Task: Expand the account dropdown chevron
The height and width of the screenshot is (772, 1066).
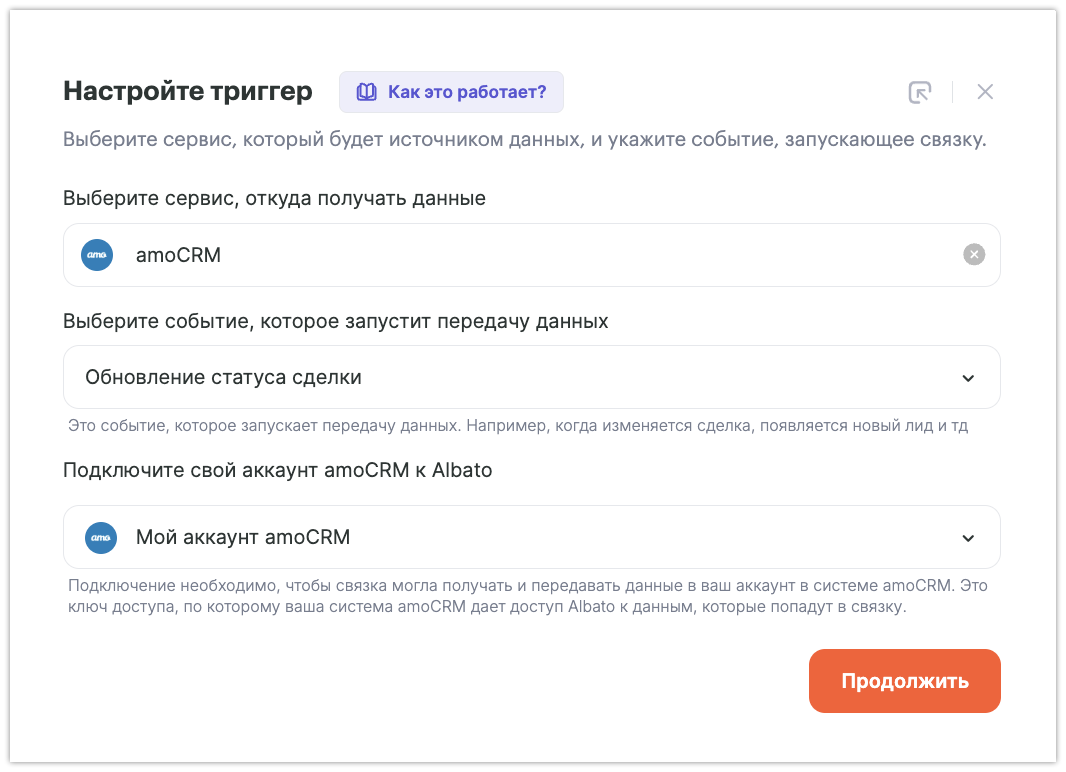Action: click(x=967, y=538)
